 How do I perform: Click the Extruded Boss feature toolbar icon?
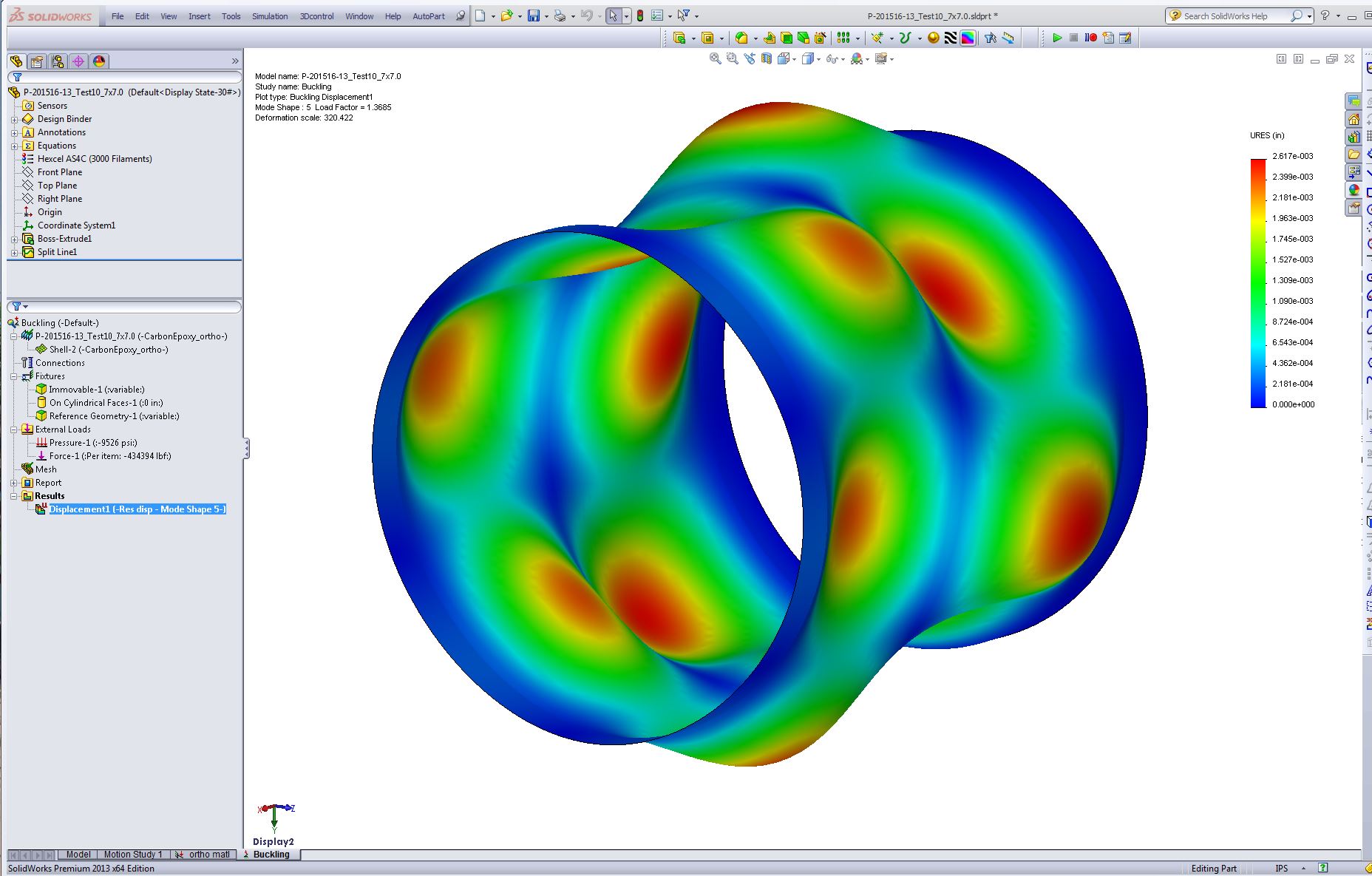679,38
